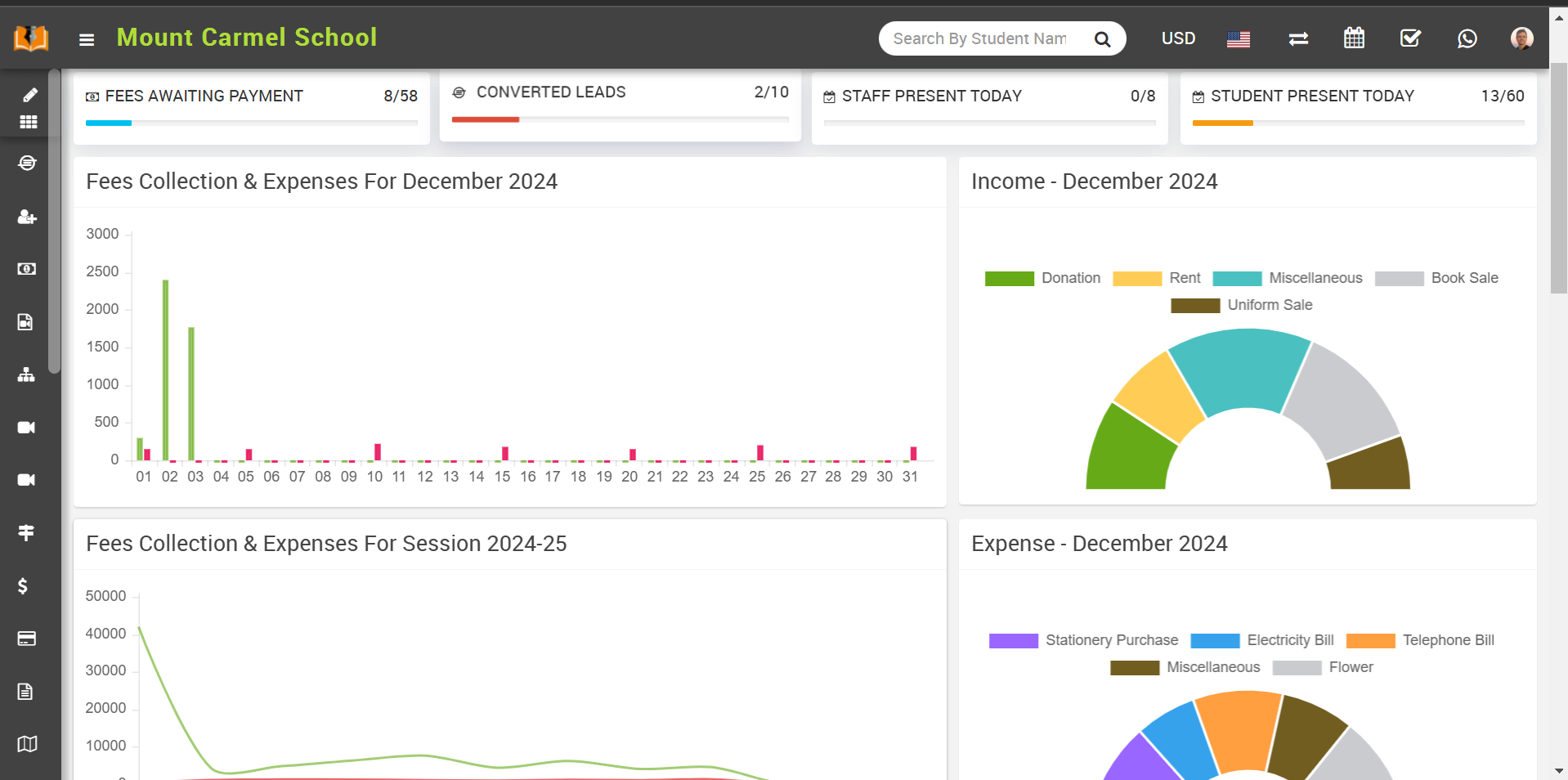Click the search magnifier icon
Image resolution: width=1568 pixels, height=780 pixels.
click(1102, 39)
